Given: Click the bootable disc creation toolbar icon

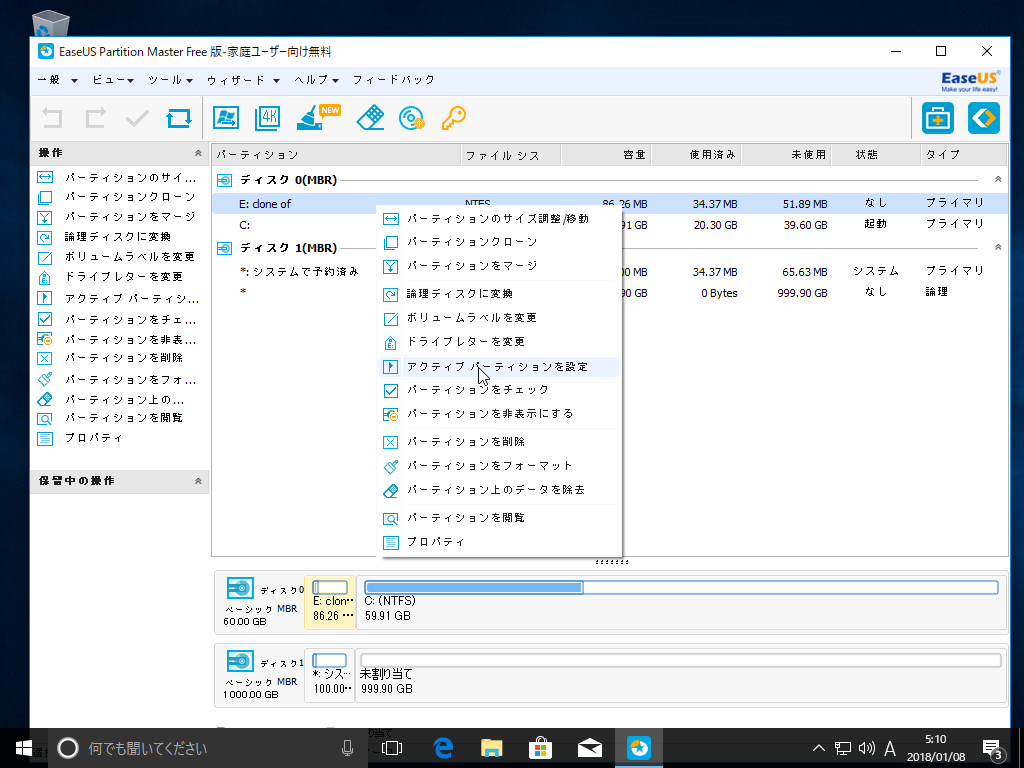Looking at the screenshot, I should (x=411, y=118).
